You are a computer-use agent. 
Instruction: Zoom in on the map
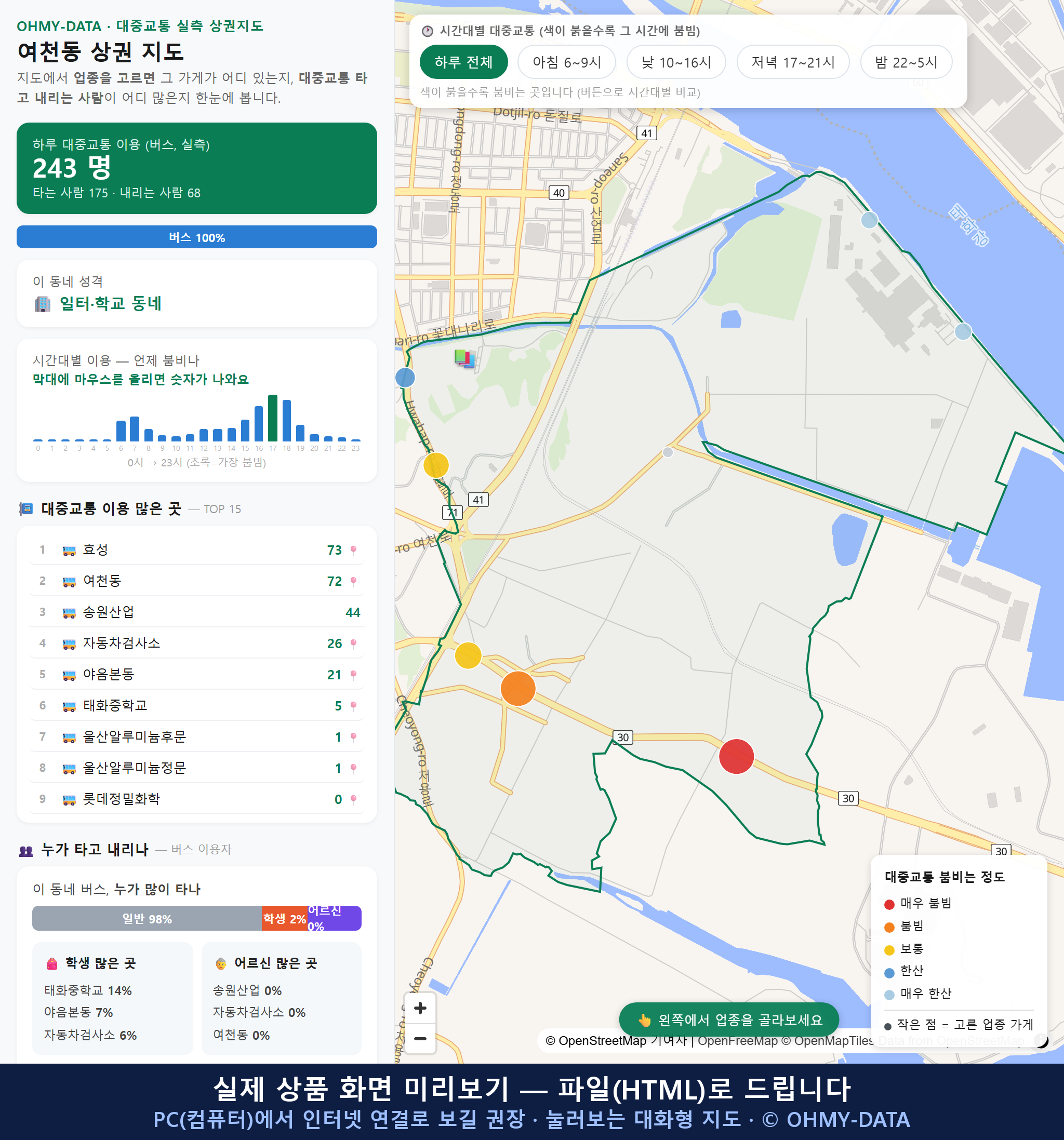[x=420, y=1008]
